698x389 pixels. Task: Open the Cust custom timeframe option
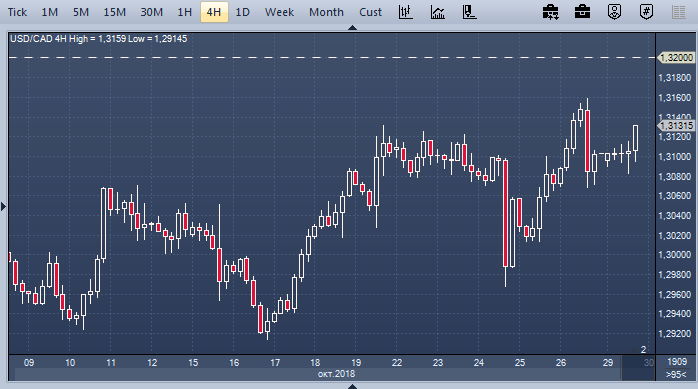point(370,12)
